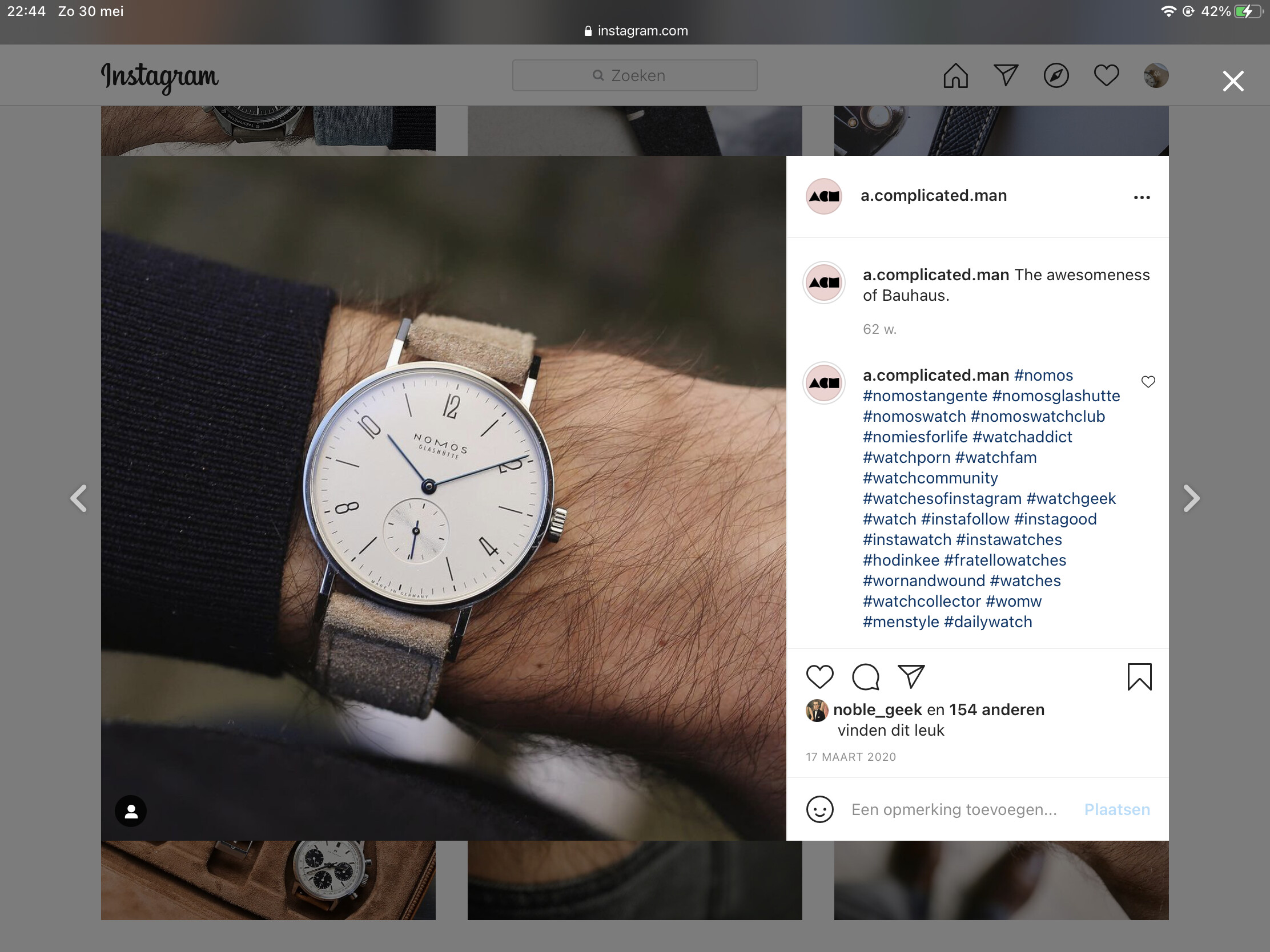The image size is (1270, 952).
Task: Open #wornandwound hashtag
Action: click(924, 580)
